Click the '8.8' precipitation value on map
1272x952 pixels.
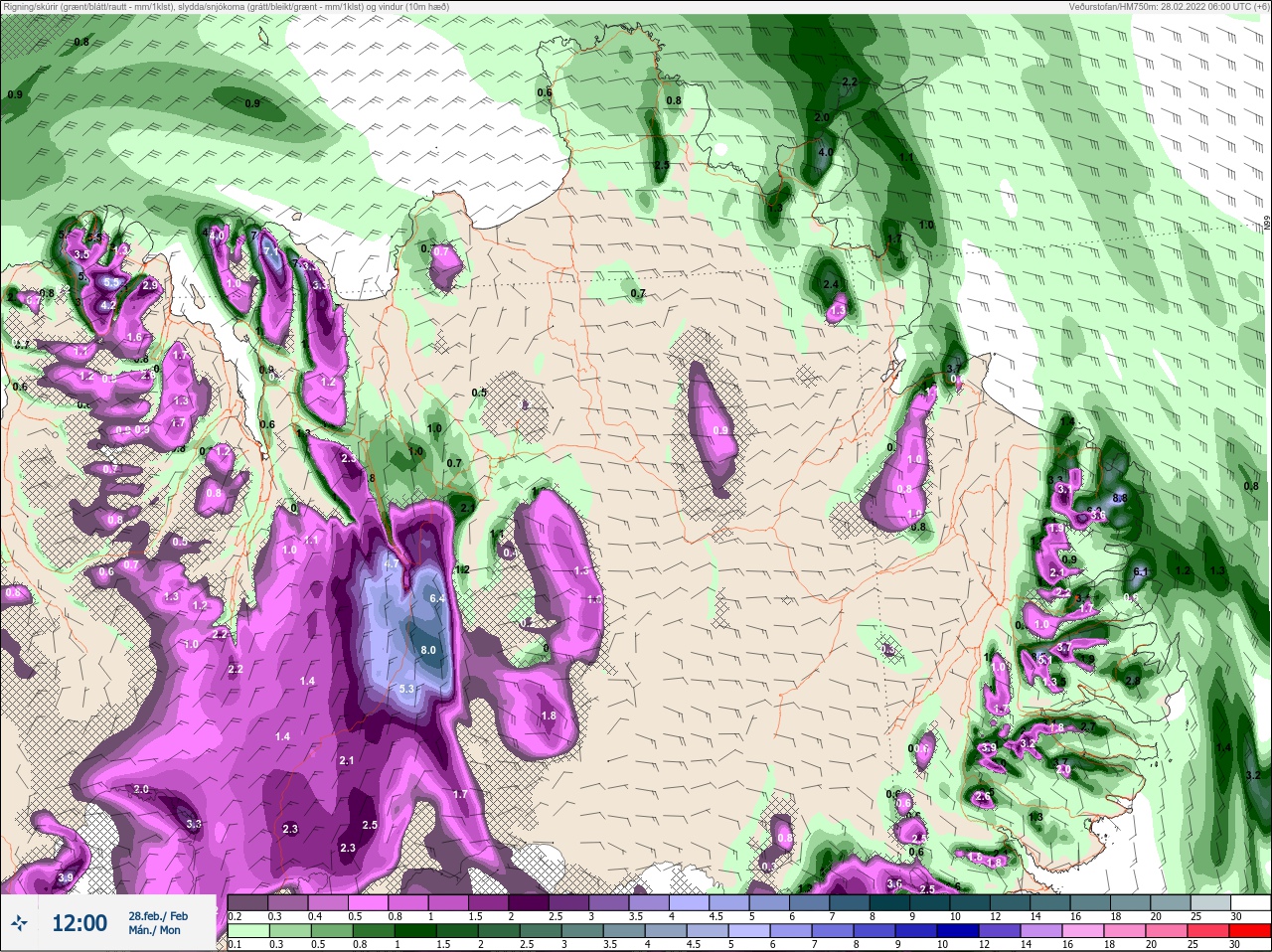point(1120,498)
